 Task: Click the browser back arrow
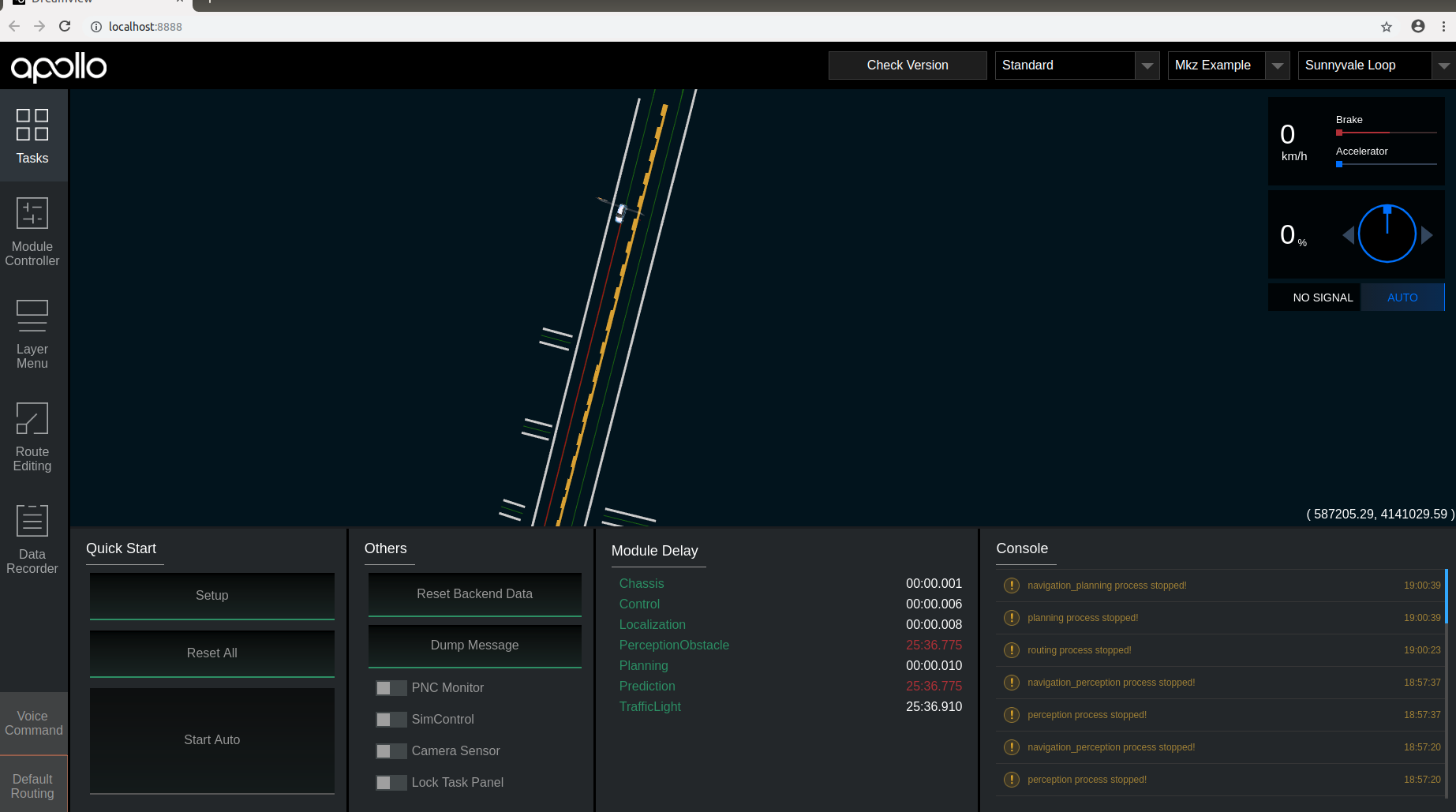[x=14, y=26]
